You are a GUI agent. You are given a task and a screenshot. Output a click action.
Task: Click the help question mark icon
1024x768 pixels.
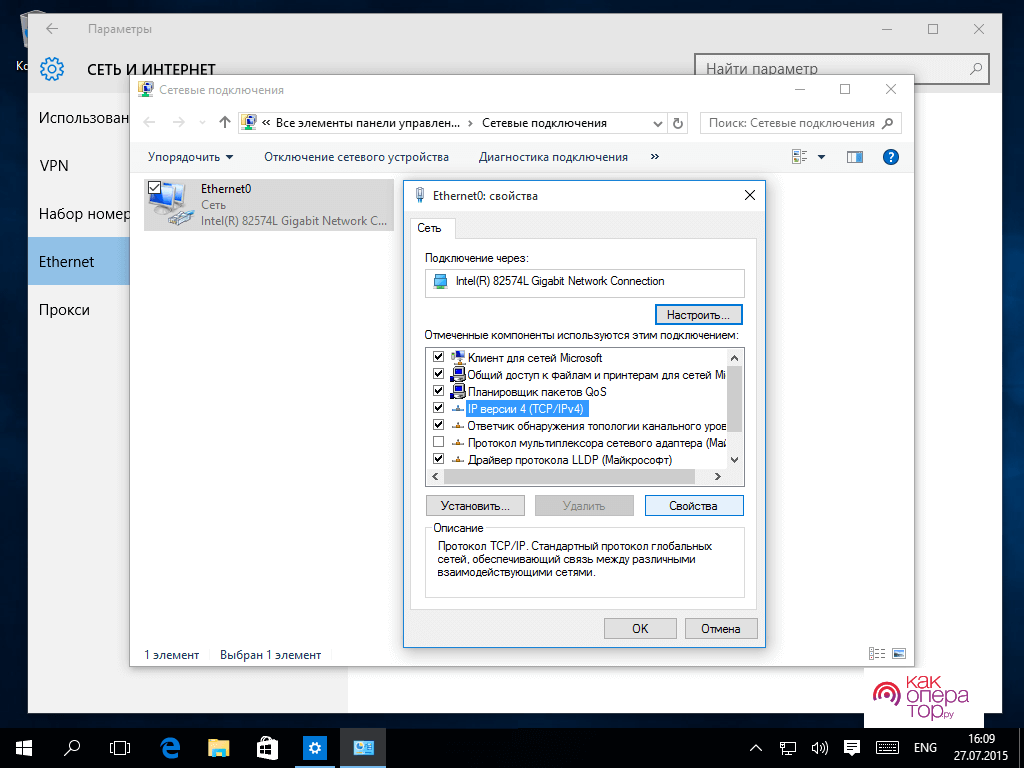click(x=891, y=157)
